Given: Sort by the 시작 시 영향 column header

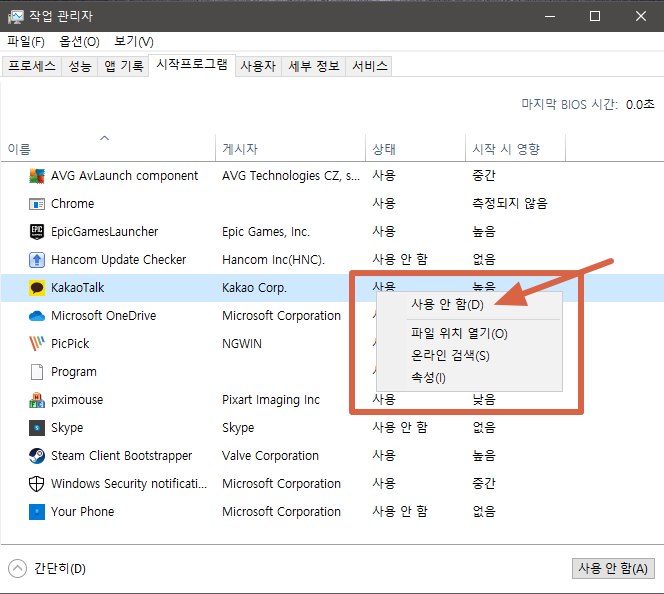Looking at the screenshot, I should (x=515, y=148).
